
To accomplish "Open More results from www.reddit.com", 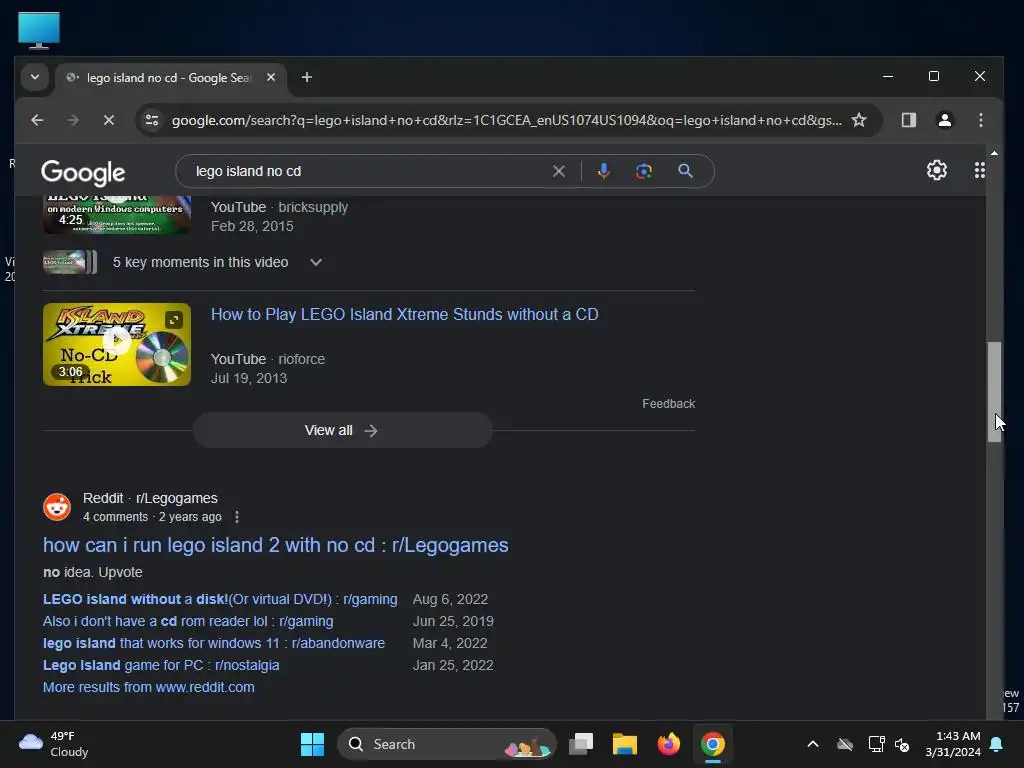I will 149,687.
